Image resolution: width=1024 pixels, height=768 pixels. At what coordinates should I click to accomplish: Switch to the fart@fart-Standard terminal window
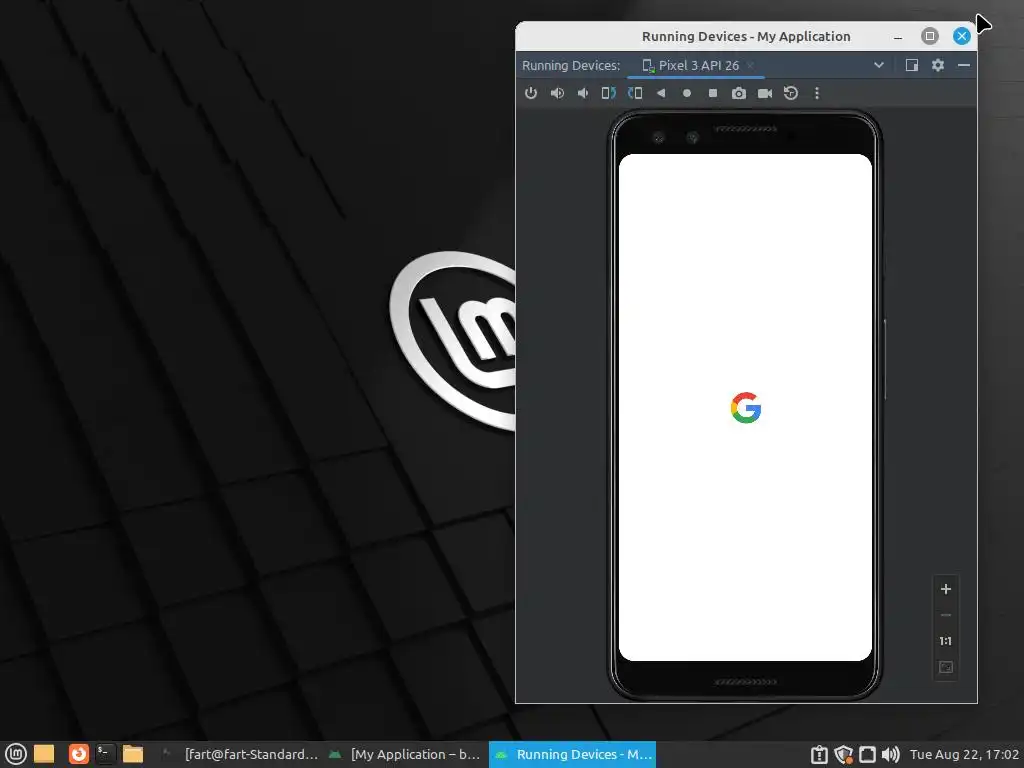(240, 754)
